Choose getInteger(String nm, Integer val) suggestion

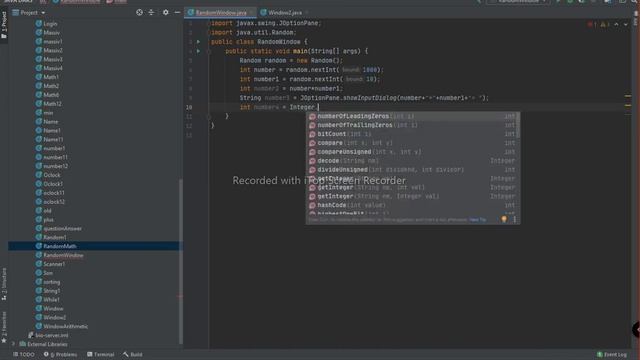pos(411,196)
